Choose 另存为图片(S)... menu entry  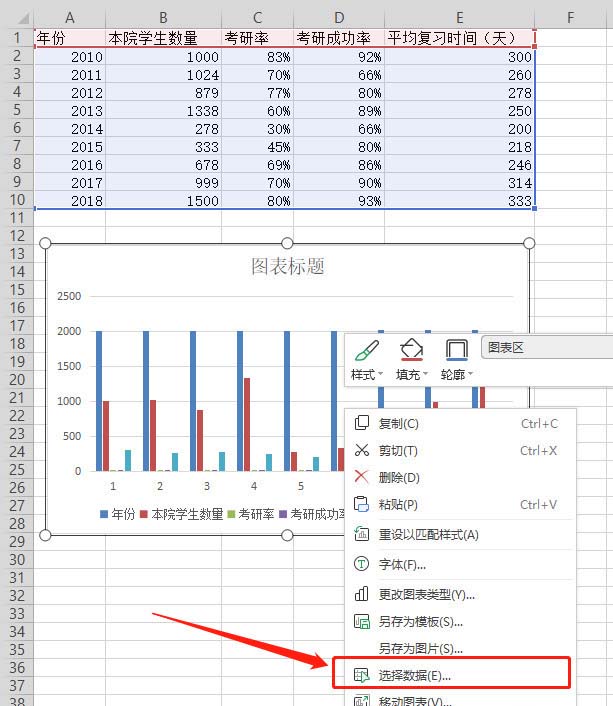(460, 648)
